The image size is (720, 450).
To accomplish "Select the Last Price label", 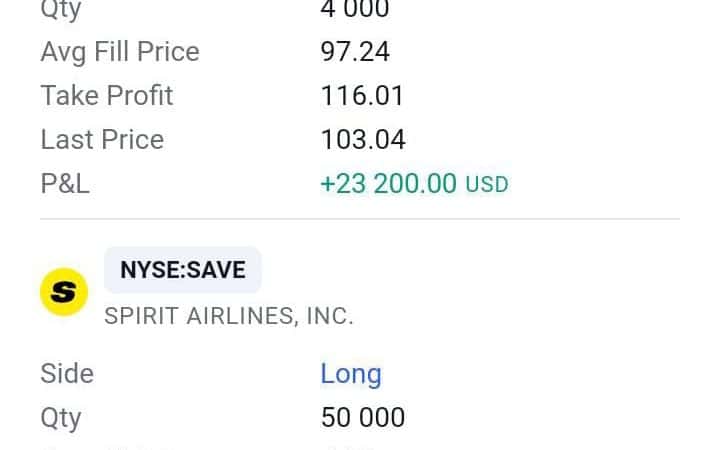I will tap(102, 140).
